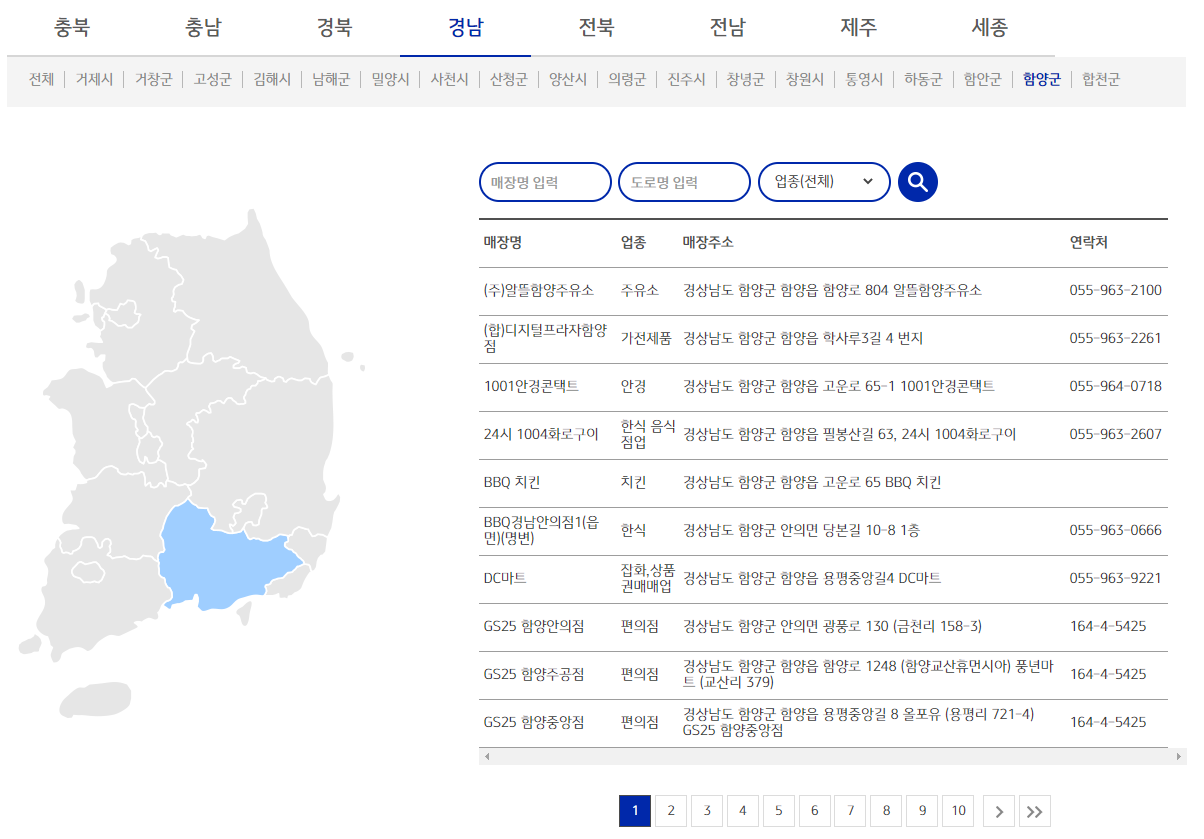Screen dimensions: 1204x839
Task: Click phone number 055-964-0718
Action: point(1116,386)
